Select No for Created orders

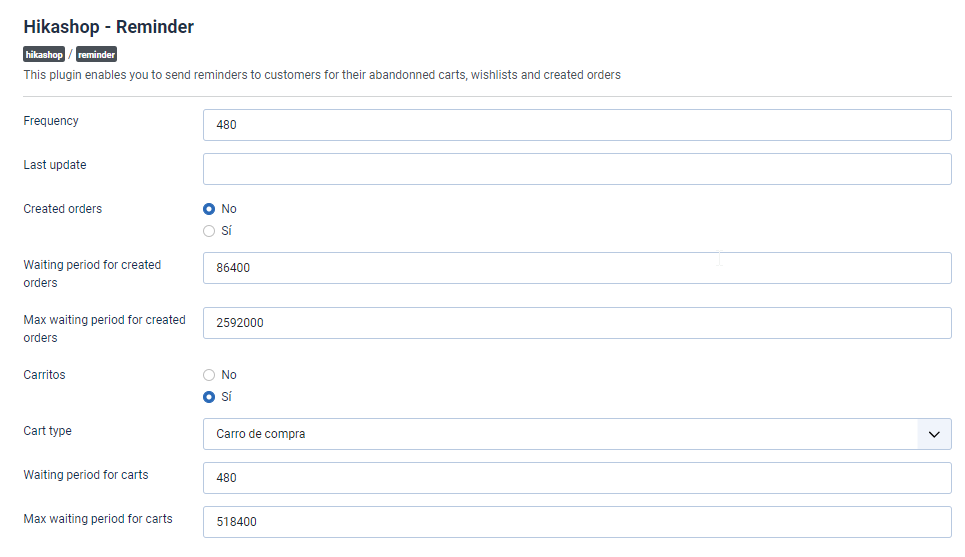[209, 209]
